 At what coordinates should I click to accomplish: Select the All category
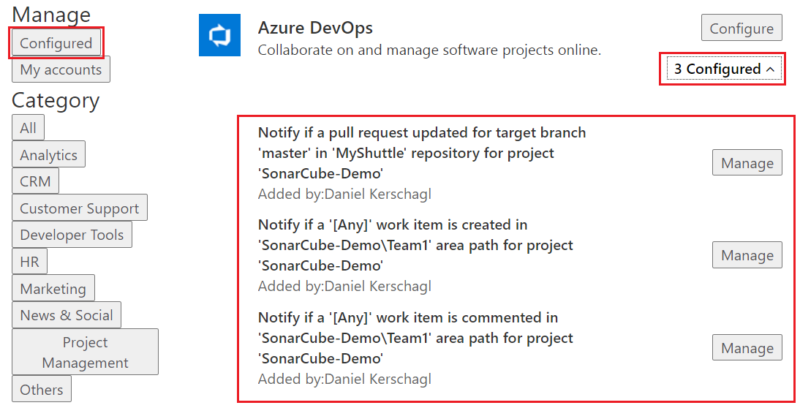[x=28, y=128]
